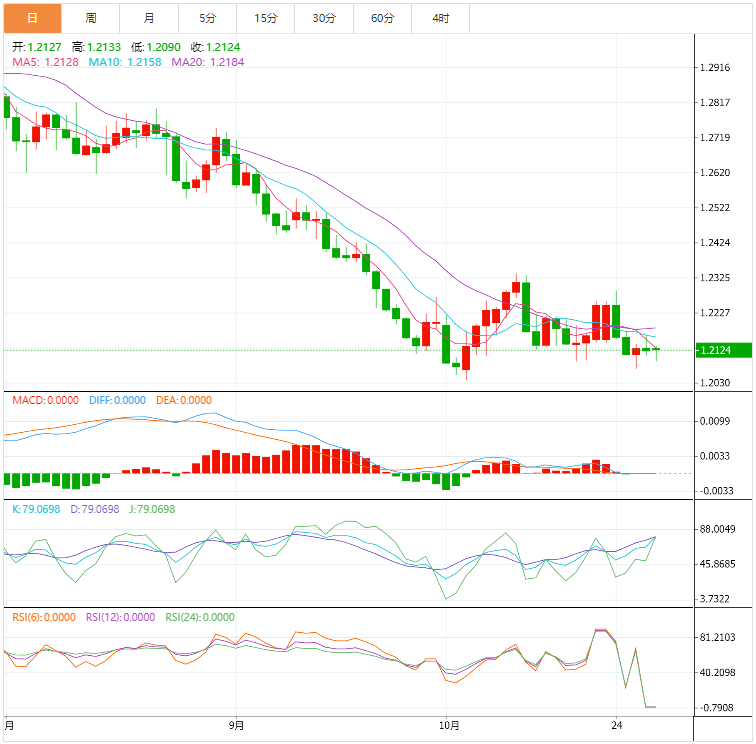Select the DIFF value label

[x=116, y=400]
